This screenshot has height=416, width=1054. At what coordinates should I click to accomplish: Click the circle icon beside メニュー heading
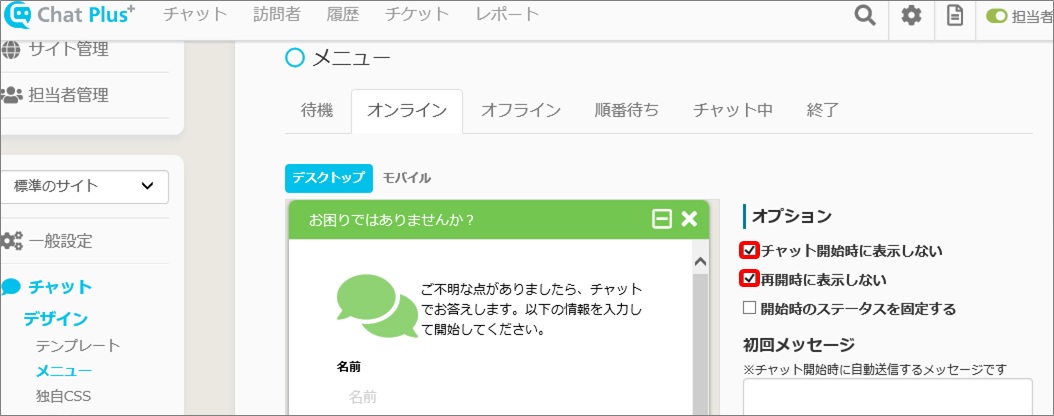pos(294,58)
